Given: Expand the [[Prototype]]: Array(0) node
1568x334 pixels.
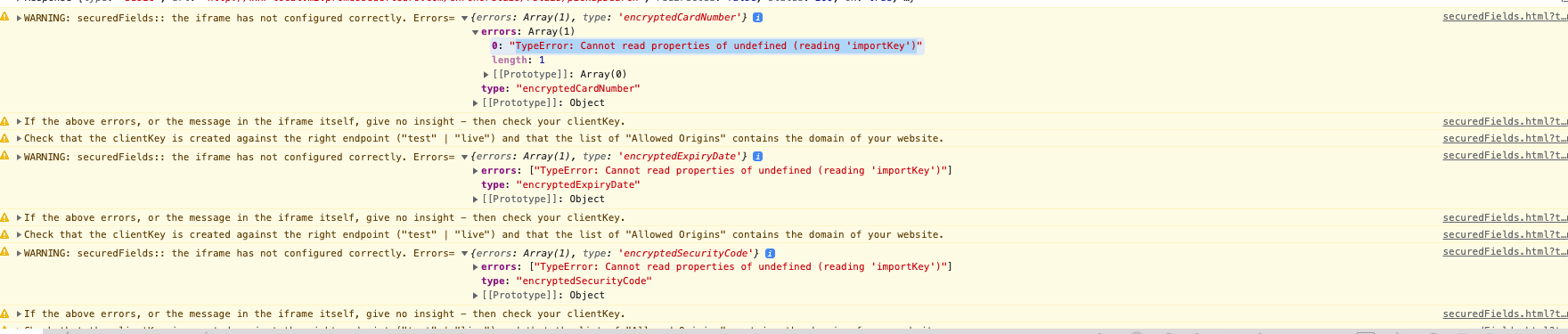Looking at the screenshot, I should [486, 75].
